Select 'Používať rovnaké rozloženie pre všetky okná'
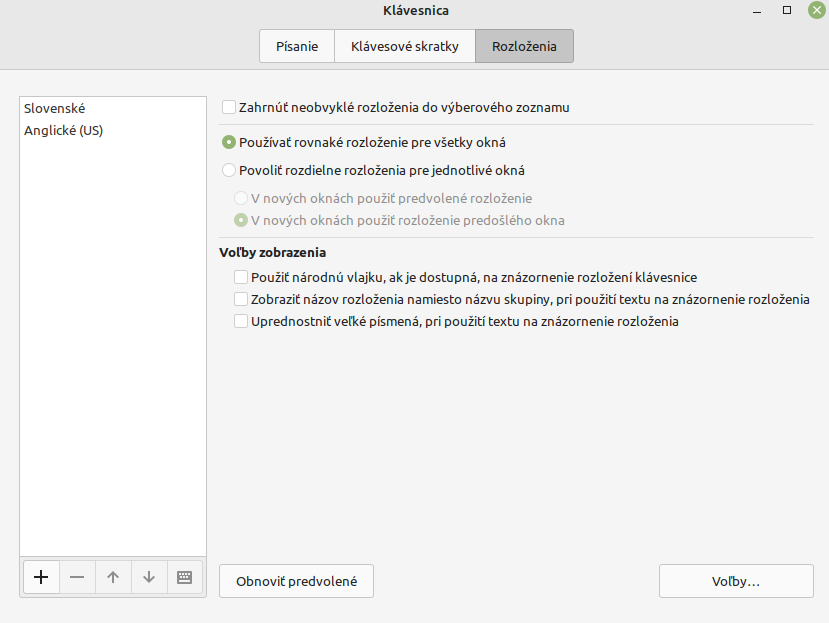829x623 pixels. pyautogui.click(x=229, y=143)
